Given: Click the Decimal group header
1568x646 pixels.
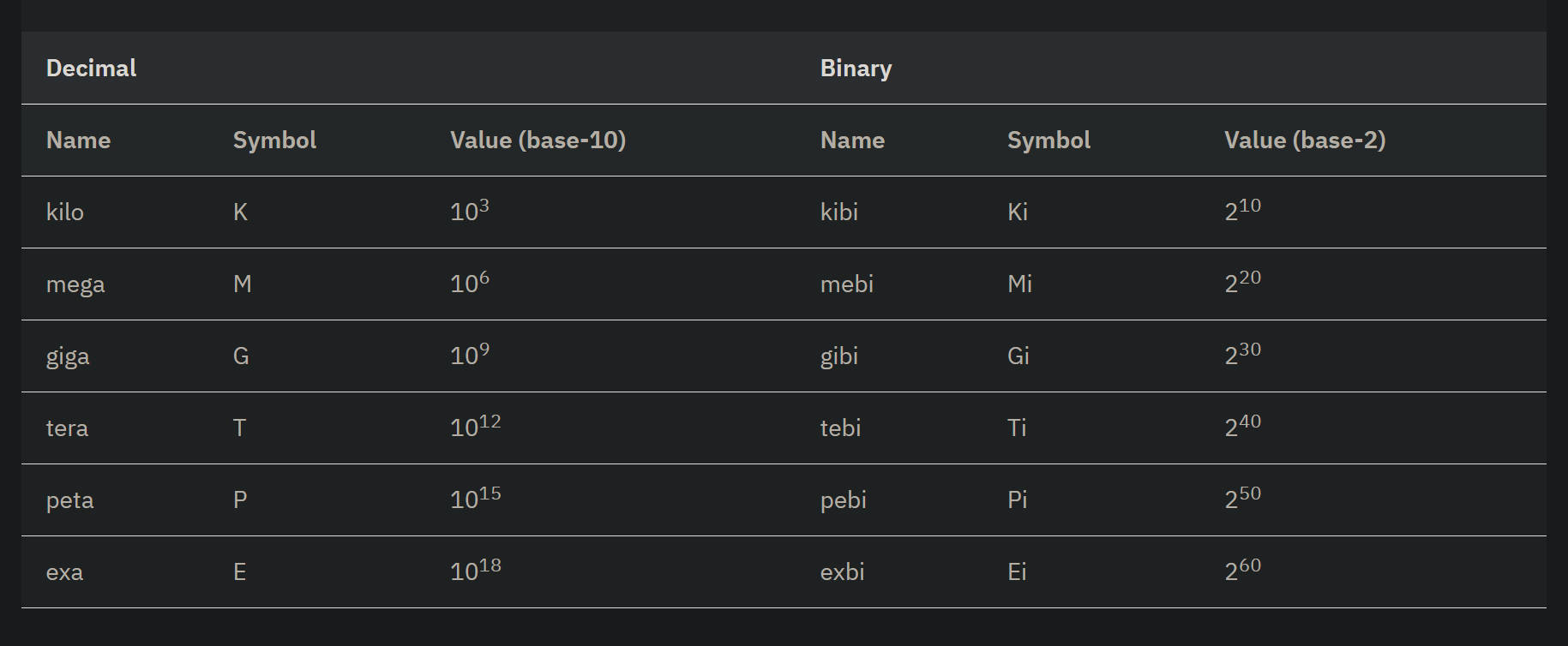Looking at the screenshot, I should 91,69.
